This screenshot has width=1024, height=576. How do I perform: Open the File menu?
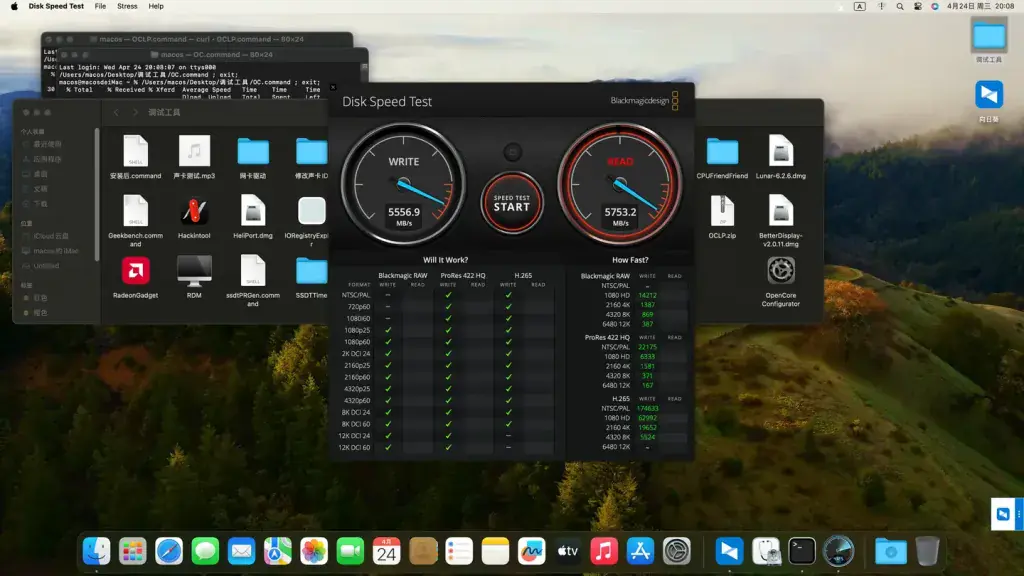[100, 7]
